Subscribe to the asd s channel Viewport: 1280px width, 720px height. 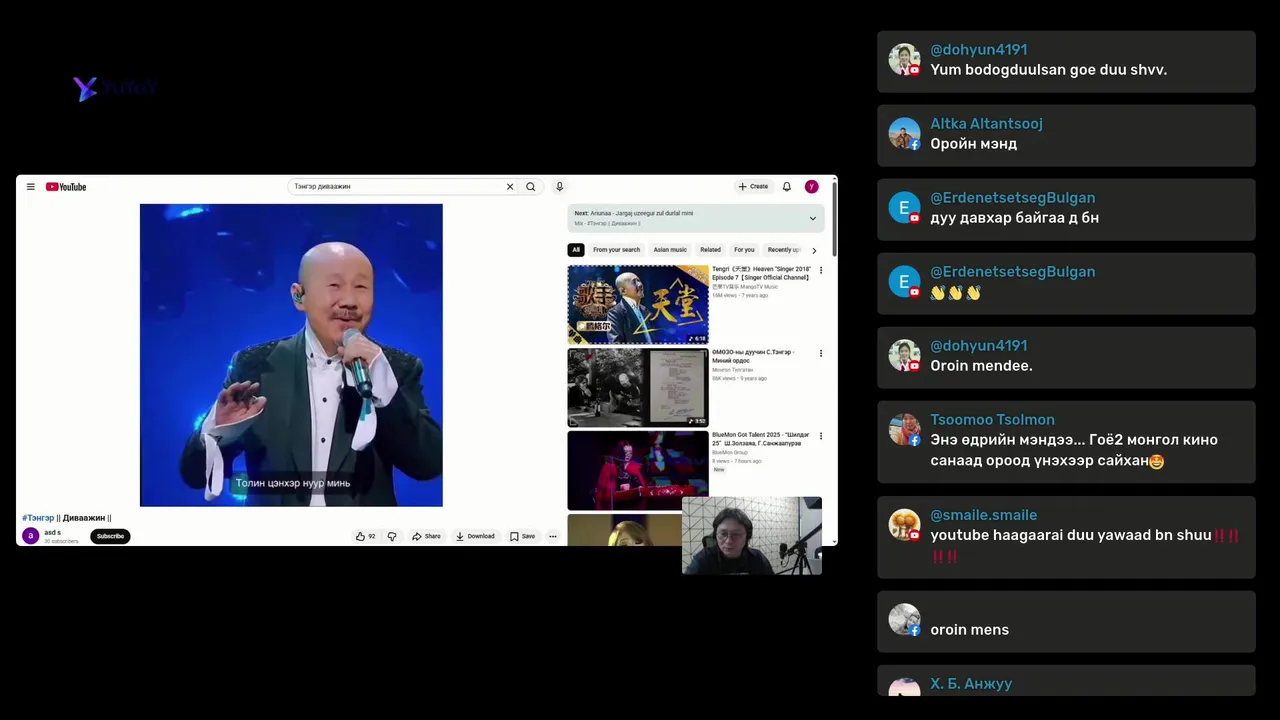[x=110, y=536]
